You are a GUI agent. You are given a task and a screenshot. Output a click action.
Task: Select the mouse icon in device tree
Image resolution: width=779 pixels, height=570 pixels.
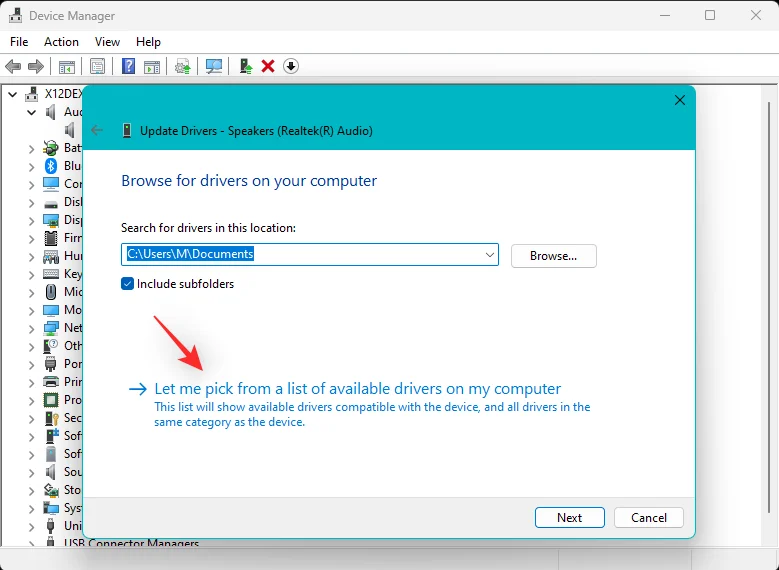coord(51,292)
